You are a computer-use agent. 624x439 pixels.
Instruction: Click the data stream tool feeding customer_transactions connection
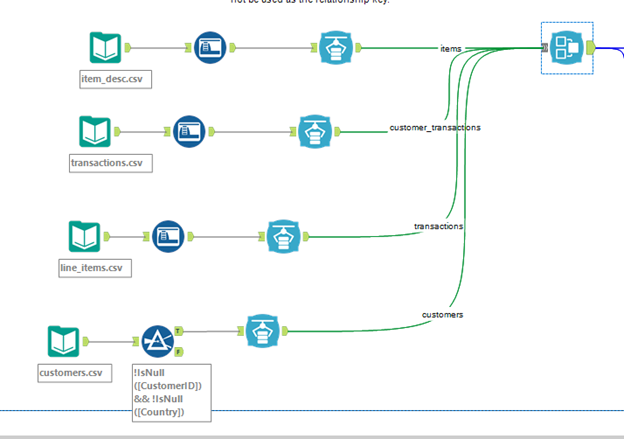tap(315, 132)
